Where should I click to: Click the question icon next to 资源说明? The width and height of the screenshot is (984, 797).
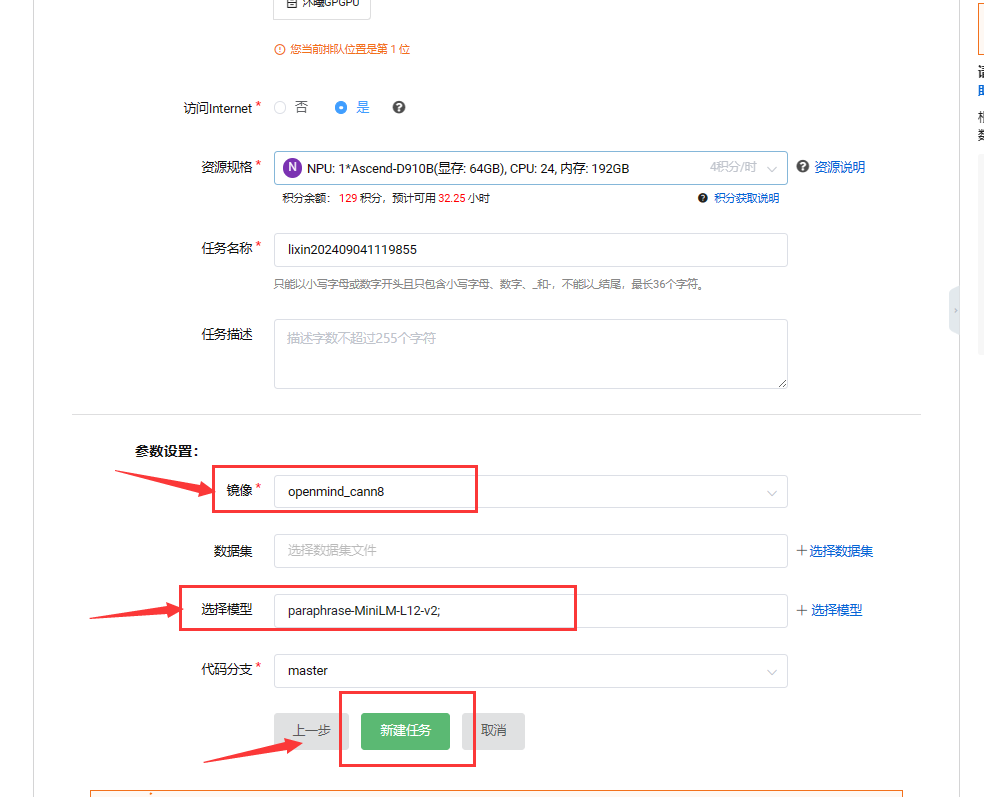[x=802, y=167]
